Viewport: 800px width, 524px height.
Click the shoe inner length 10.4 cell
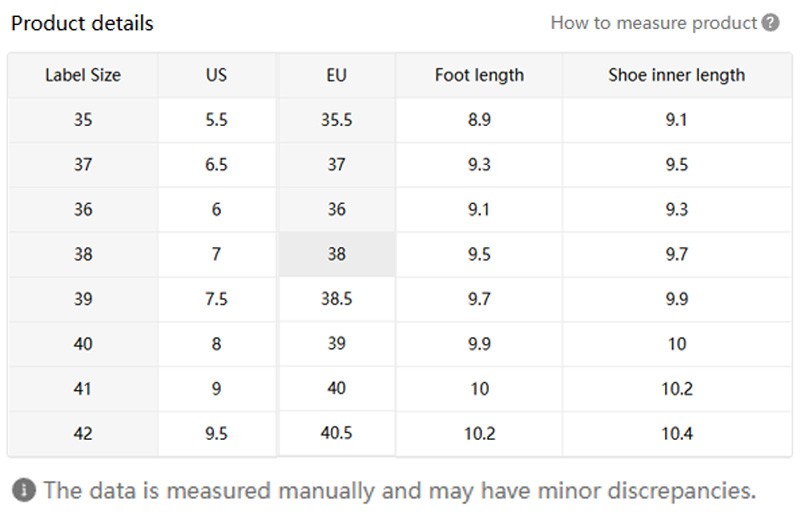[676, 434]
